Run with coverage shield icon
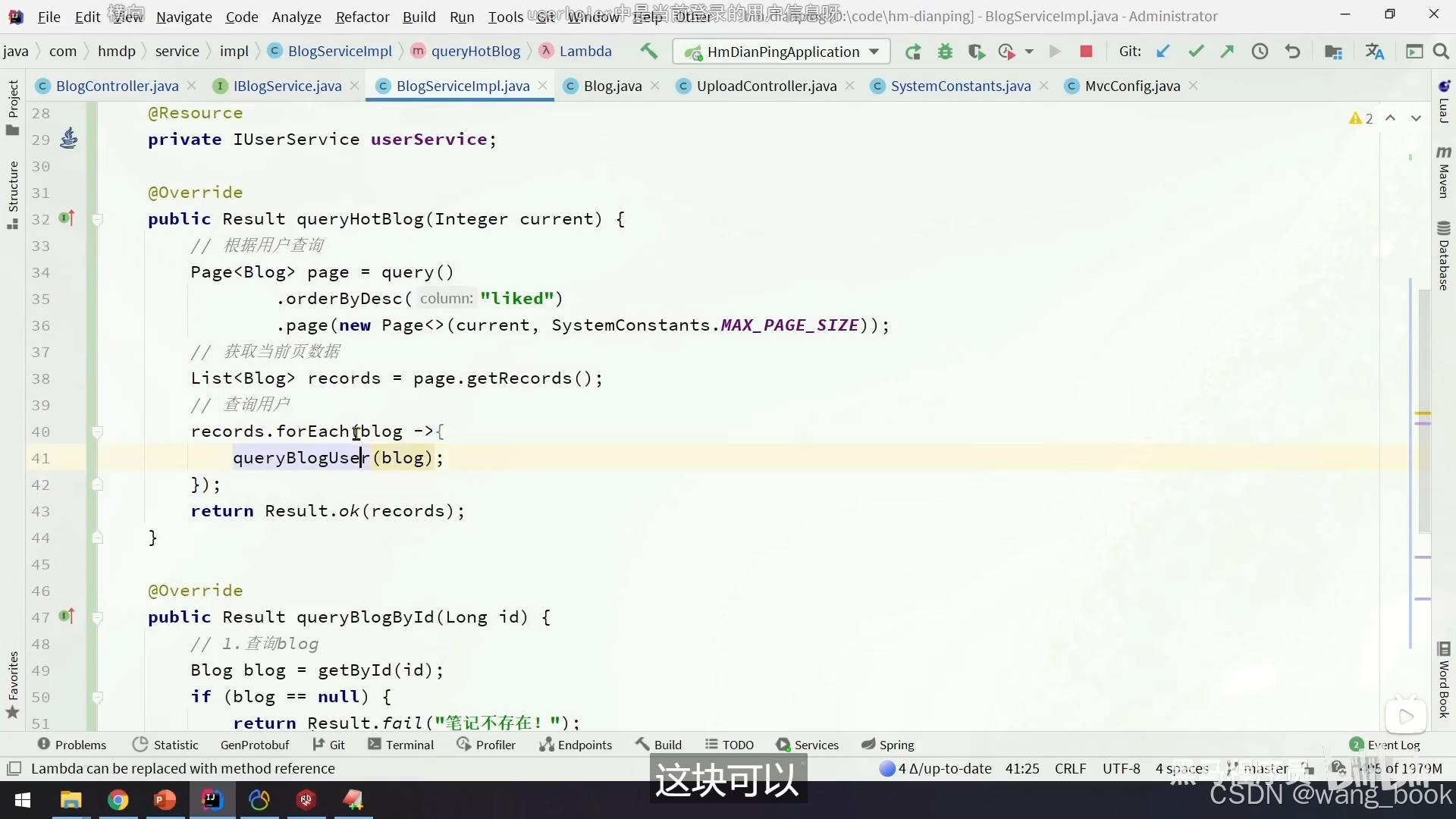The width and height of the screenshot is (1456, 819). click(x=976, y=52)
